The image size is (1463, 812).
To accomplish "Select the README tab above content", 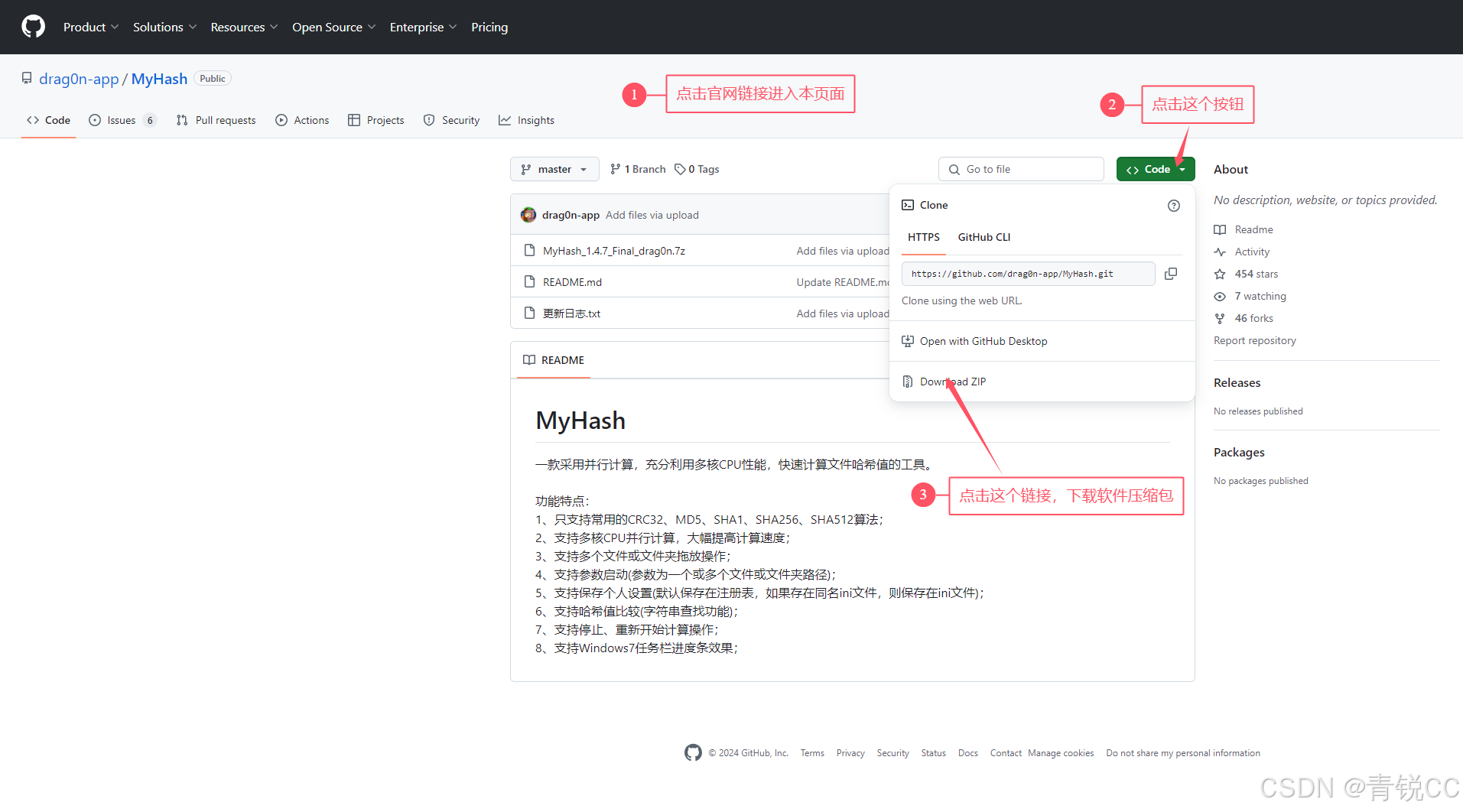I will click(554, 360).
